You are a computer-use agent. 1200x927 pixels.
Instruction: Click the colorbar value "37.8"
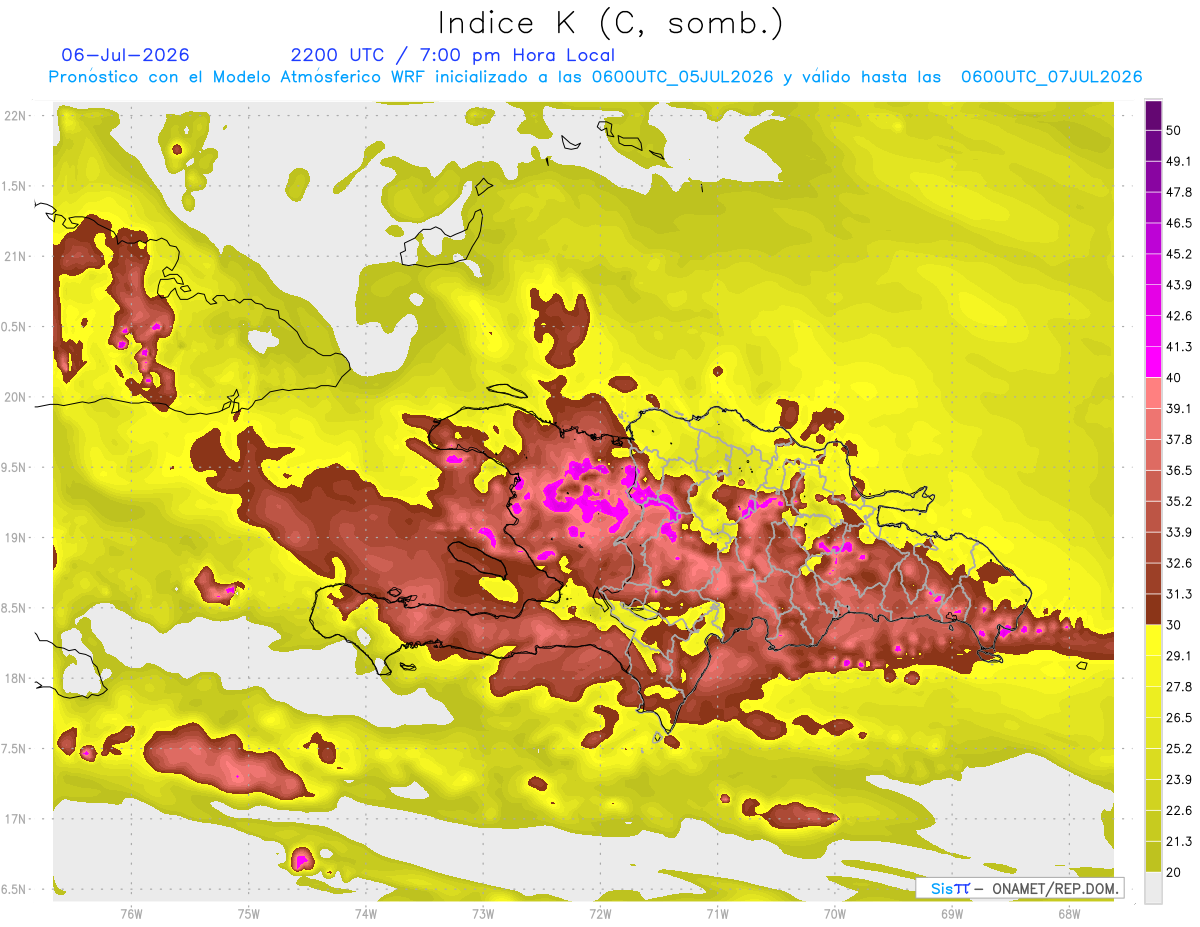1180,439
